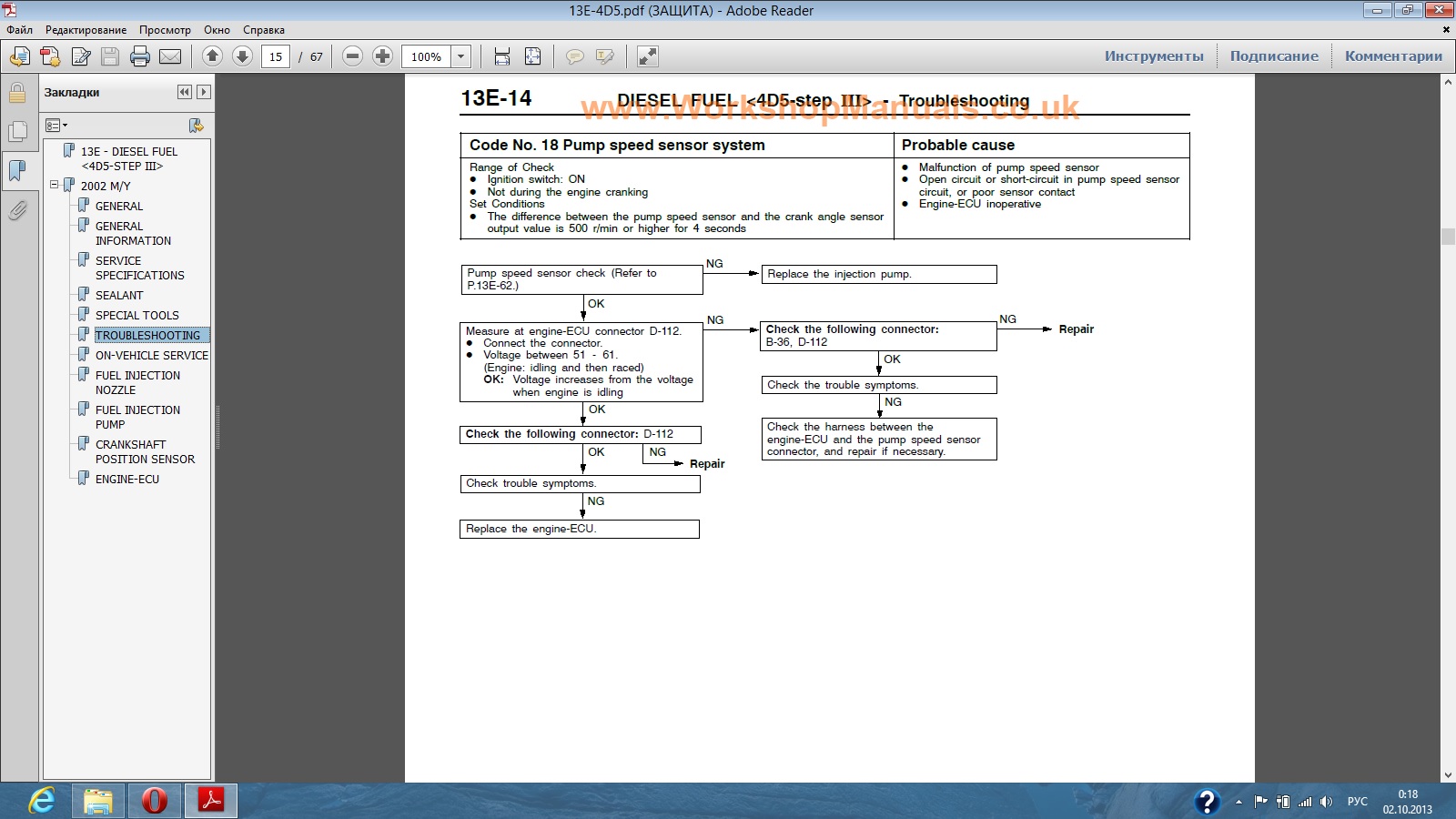Open FUEL INJECTION PUMP bookmark

click(x=137, y=418)
